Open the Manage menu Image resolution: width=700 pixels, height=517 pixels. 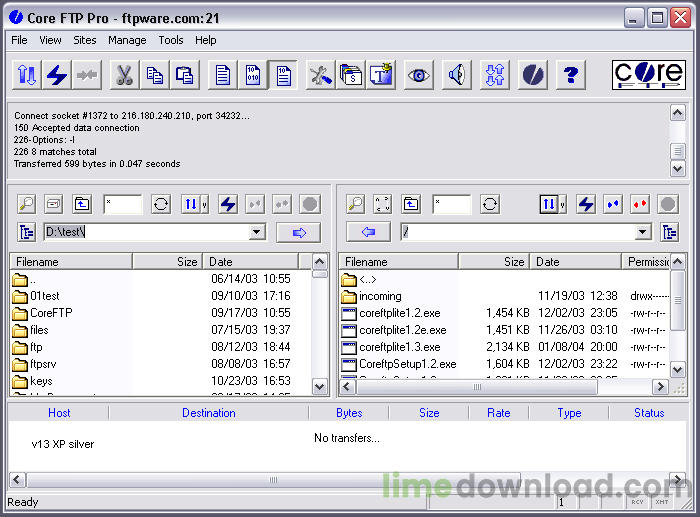(x=127, y=40)
